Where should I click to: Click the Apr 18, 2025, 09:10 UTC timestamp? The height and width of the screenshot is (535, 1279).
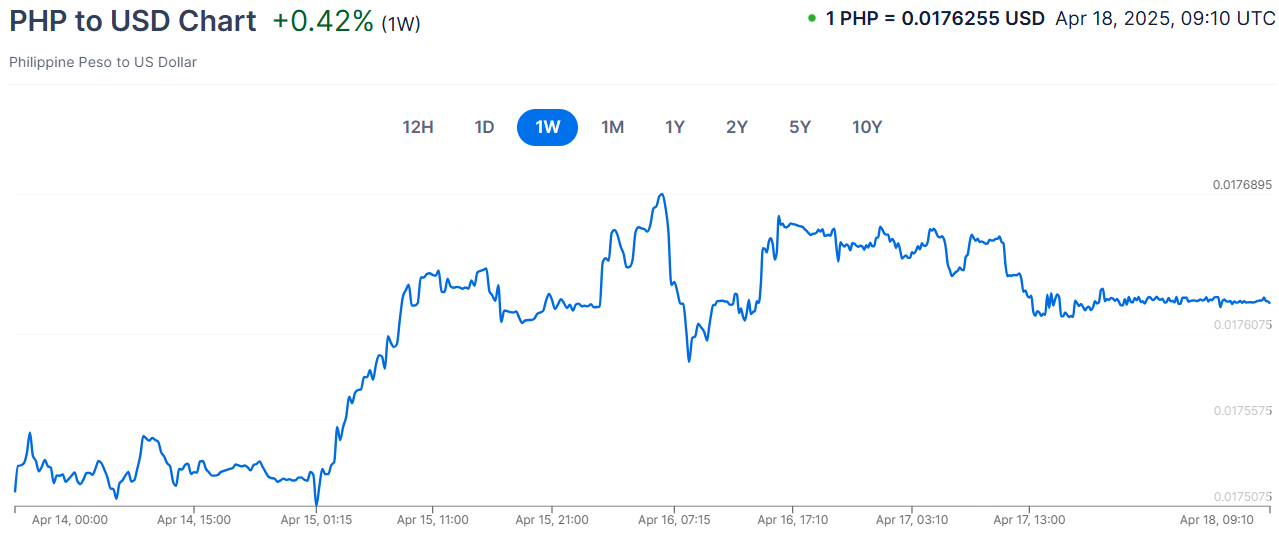coord(1165,19)
